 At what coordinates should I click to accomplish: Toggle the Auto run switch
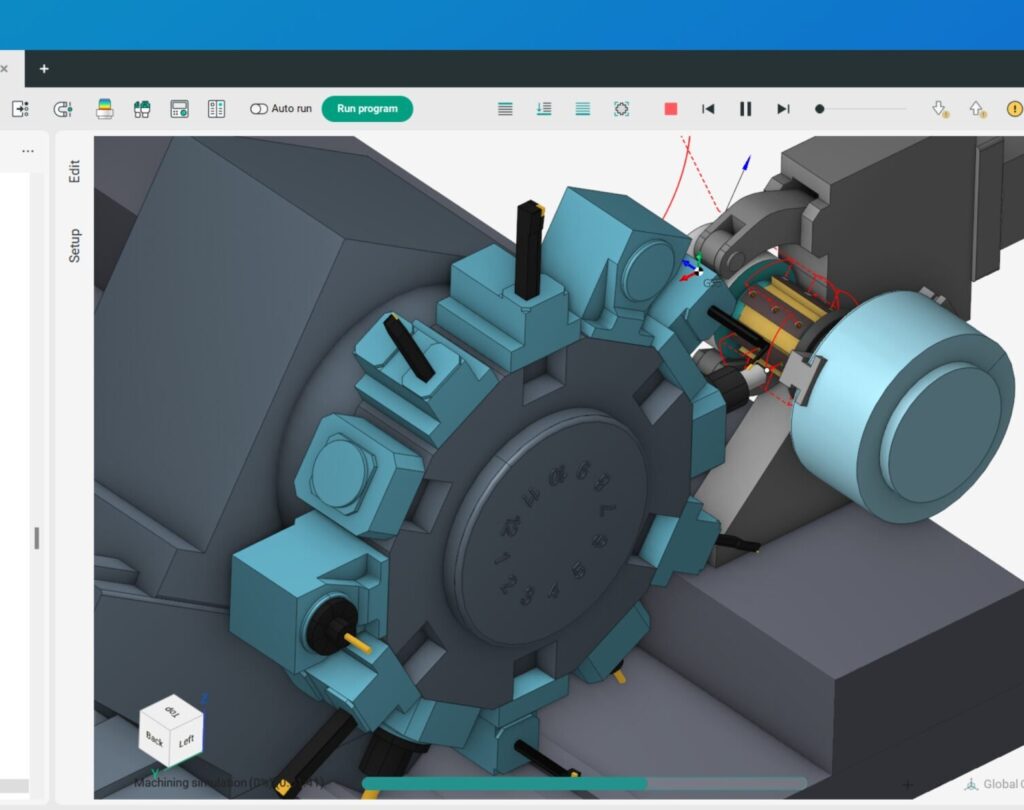(x=259, y=109)
